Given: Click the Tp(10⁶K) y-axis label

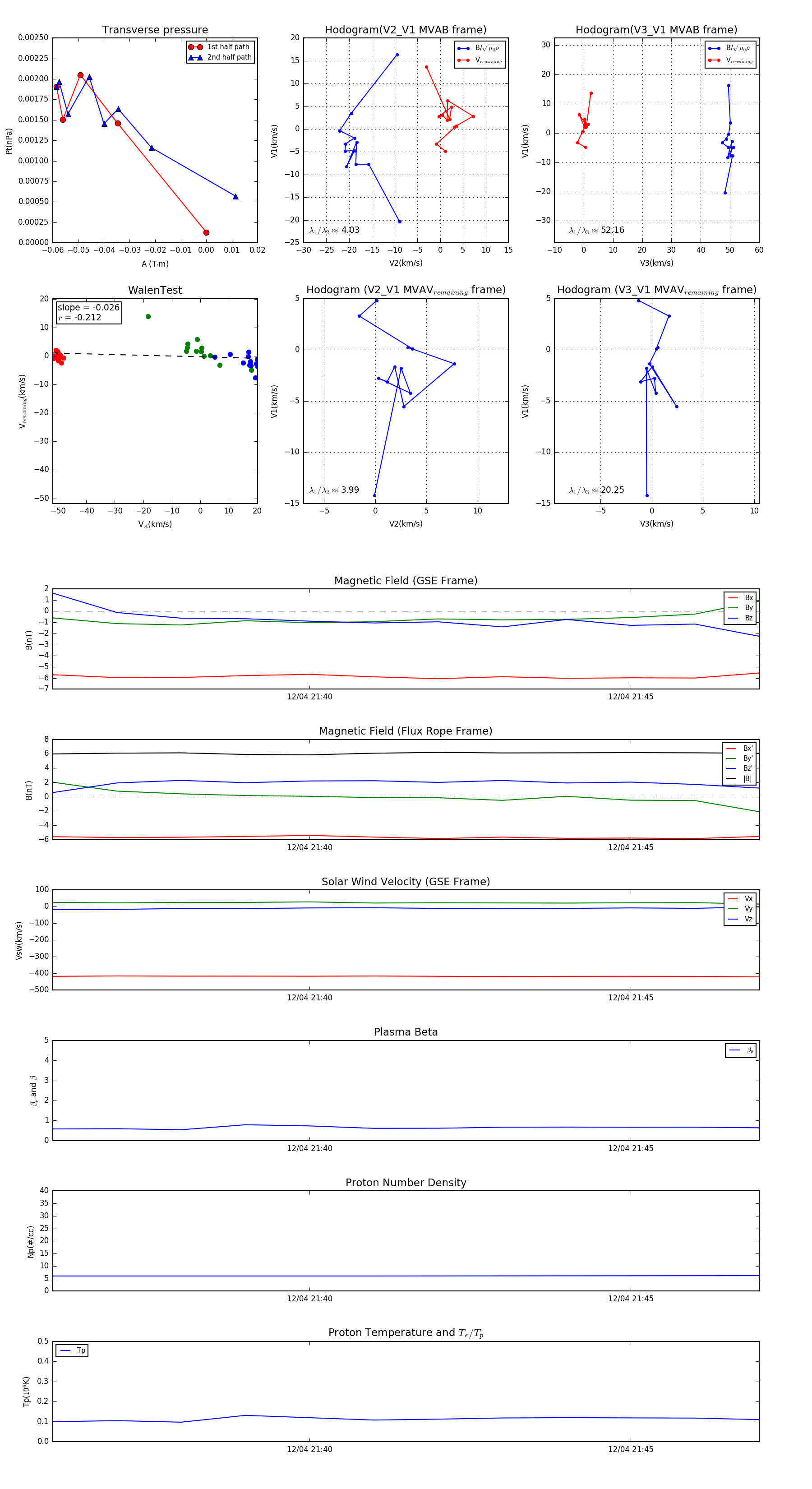Looking at the screenshot, I should 26,1392.
